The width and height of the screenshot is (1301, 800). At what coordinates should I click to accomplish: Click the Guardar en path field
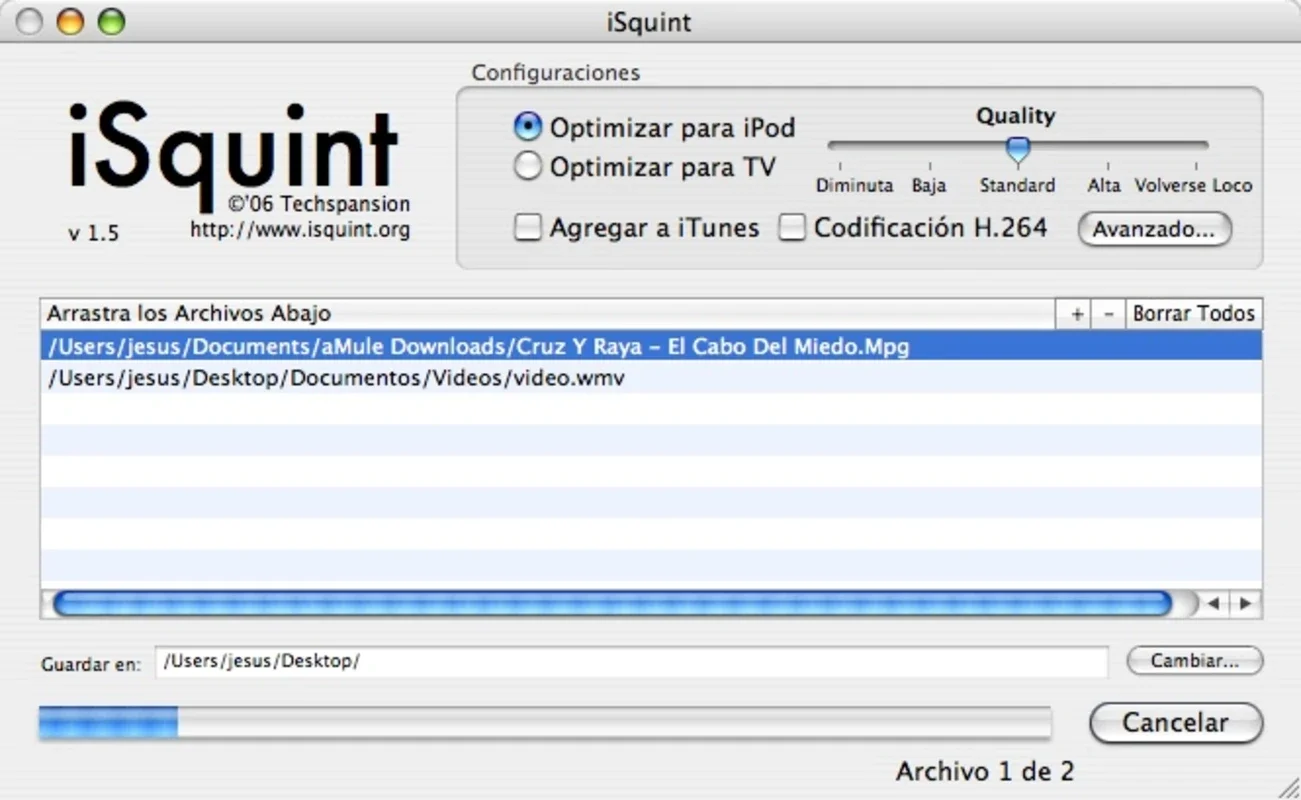[631, 661]
